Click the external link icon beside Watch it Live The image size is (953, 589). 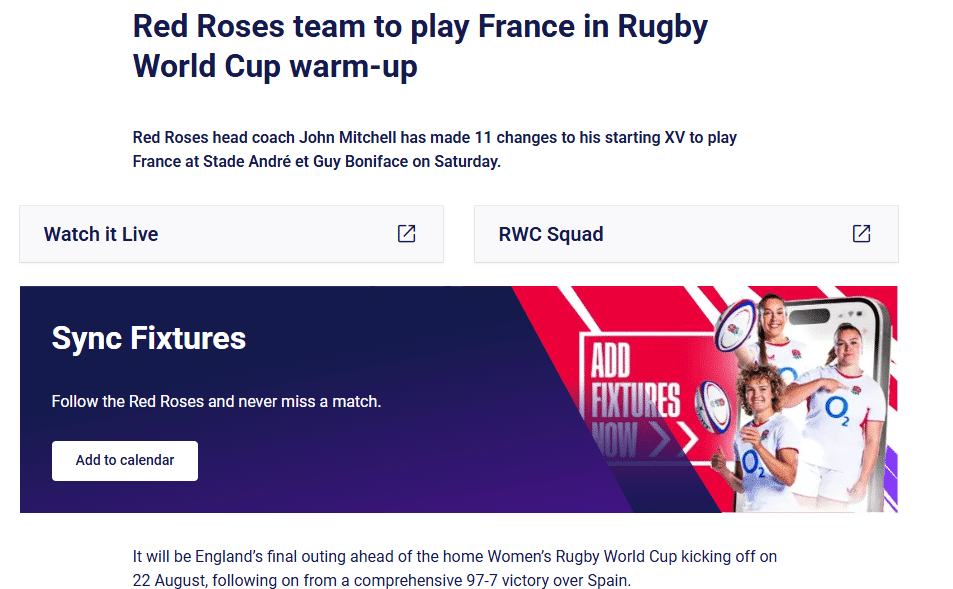click(406, 233)
